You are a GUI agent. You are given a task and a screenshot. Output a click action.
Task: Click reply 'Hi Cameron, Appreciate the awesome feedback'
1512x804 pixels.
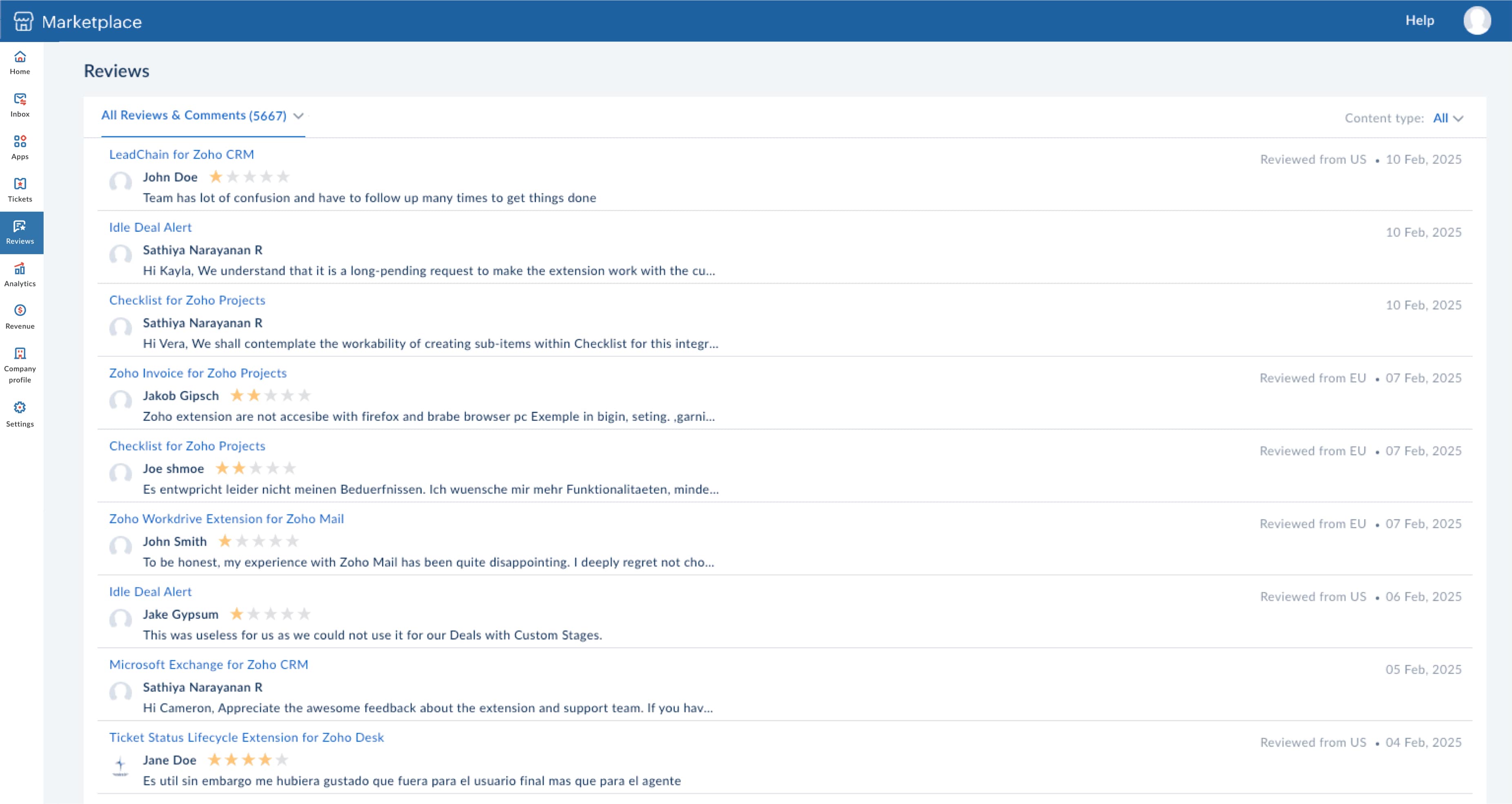pos(428,708)
